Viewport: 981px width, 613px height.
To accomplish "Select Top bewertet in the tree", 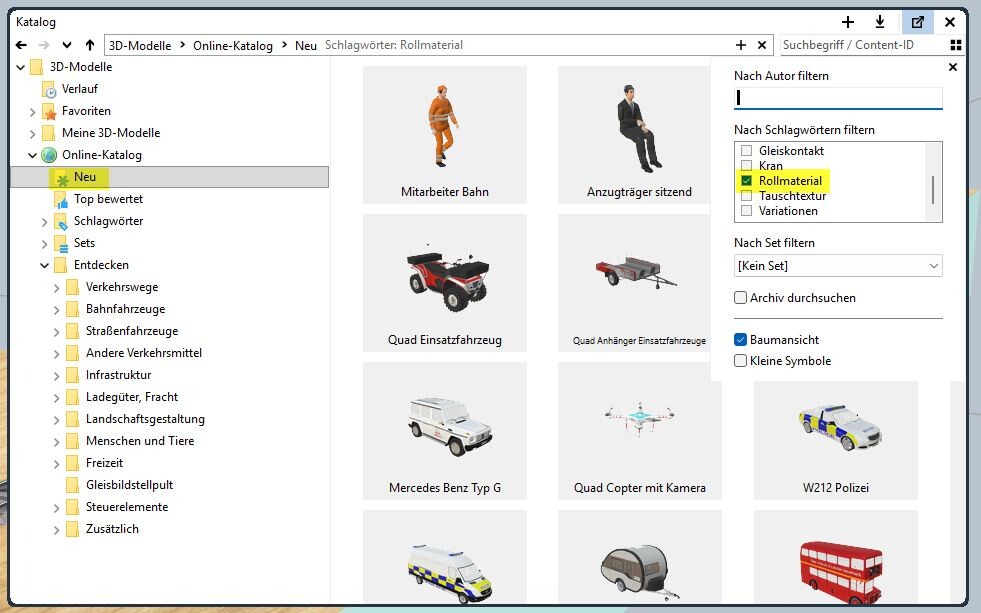I will point(108,199).
